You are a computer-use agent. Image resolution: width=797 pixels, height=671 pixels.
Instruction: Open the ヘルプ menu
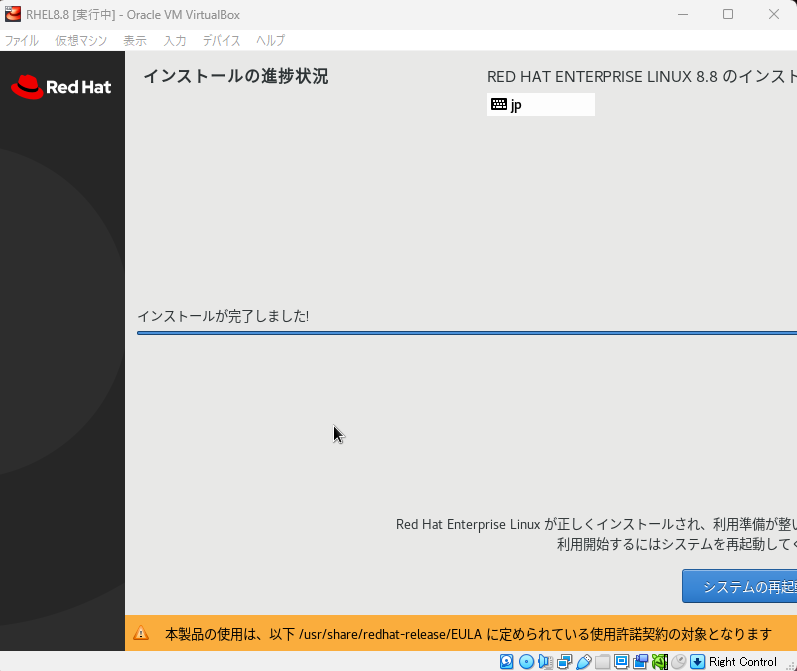click(x=270, y=41)
